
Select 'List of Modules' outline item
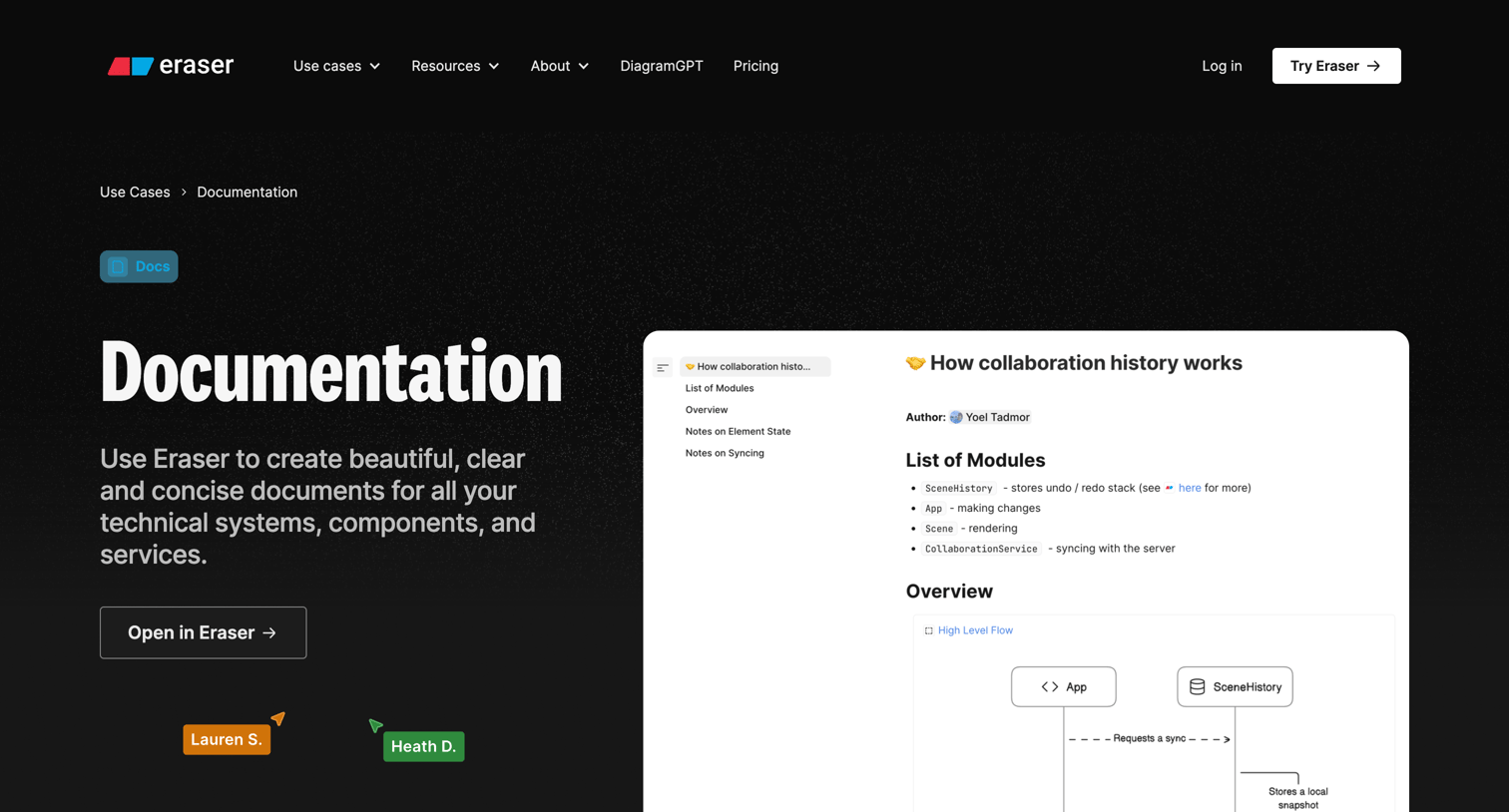pyautogui.click(x=720, y=388)
